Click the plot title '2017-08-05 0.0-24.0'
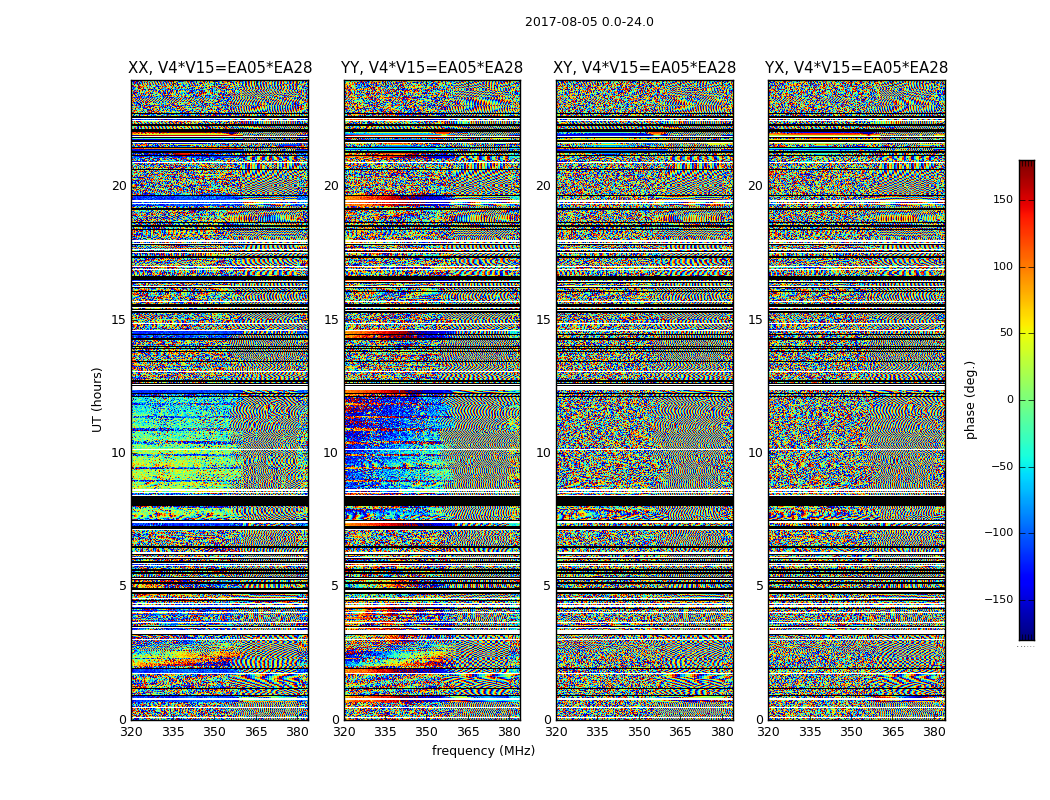Image resolution: width=1050 pixels, height=800 pixels. (589, 22)
